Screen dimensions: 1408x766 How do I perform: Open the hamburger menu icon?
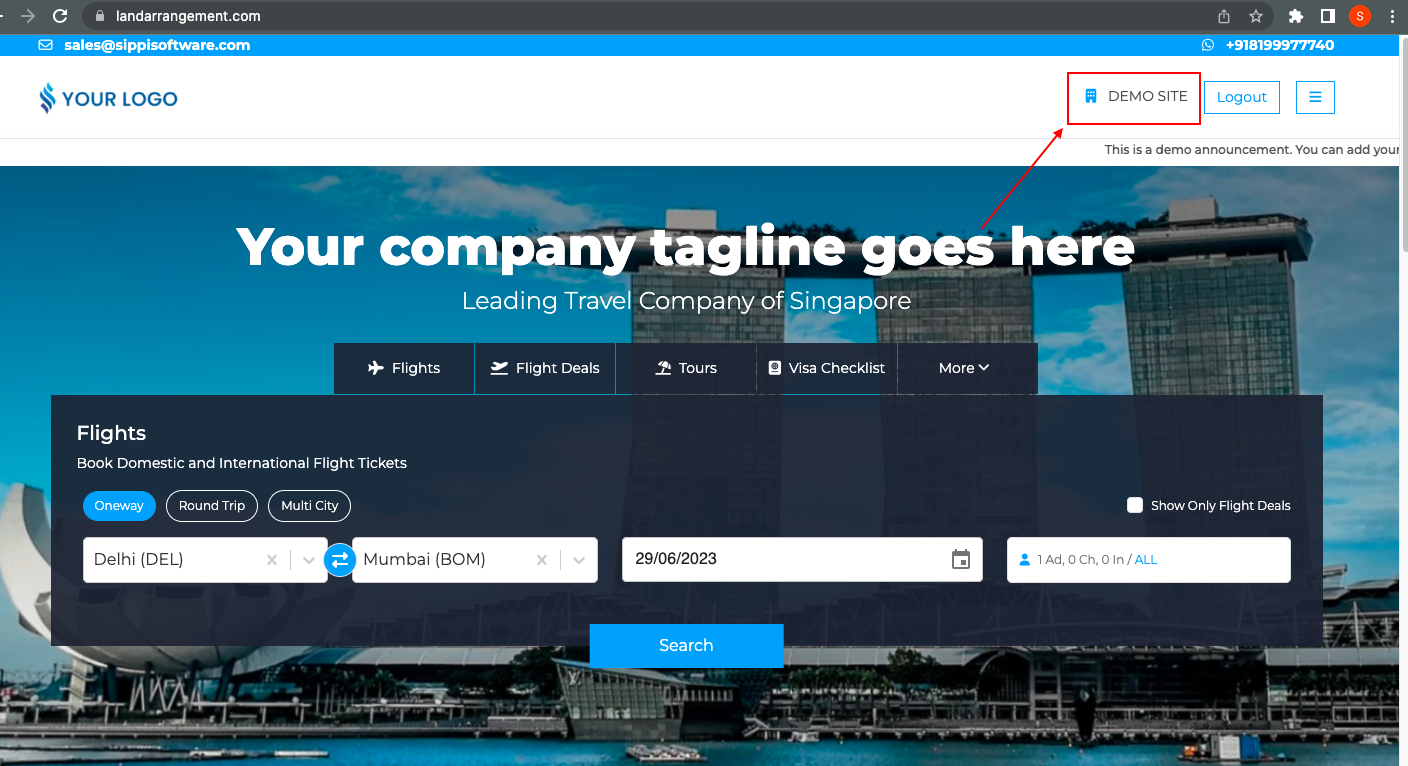[x=1315, y=97]
